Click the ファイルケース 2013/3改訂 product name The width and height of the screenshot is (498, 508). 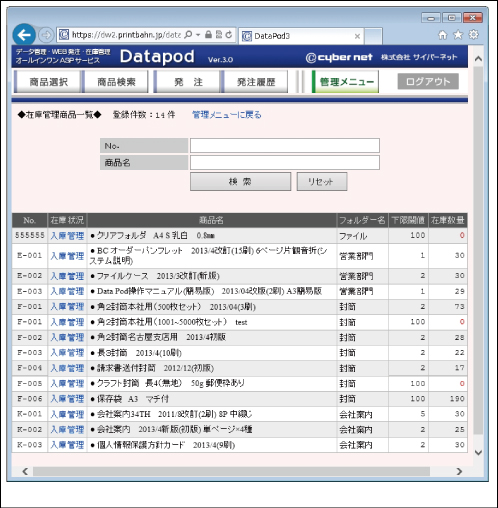[x=155, y=276]
